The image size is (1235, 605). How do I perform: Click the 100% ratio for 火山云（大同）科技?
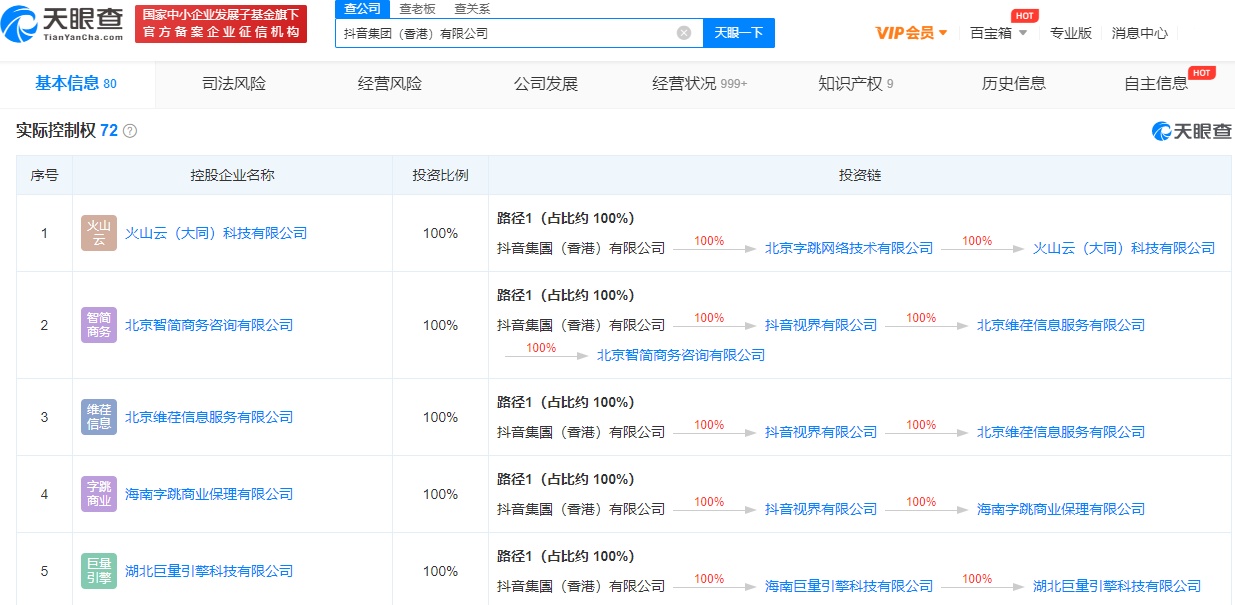coord(440,233)
